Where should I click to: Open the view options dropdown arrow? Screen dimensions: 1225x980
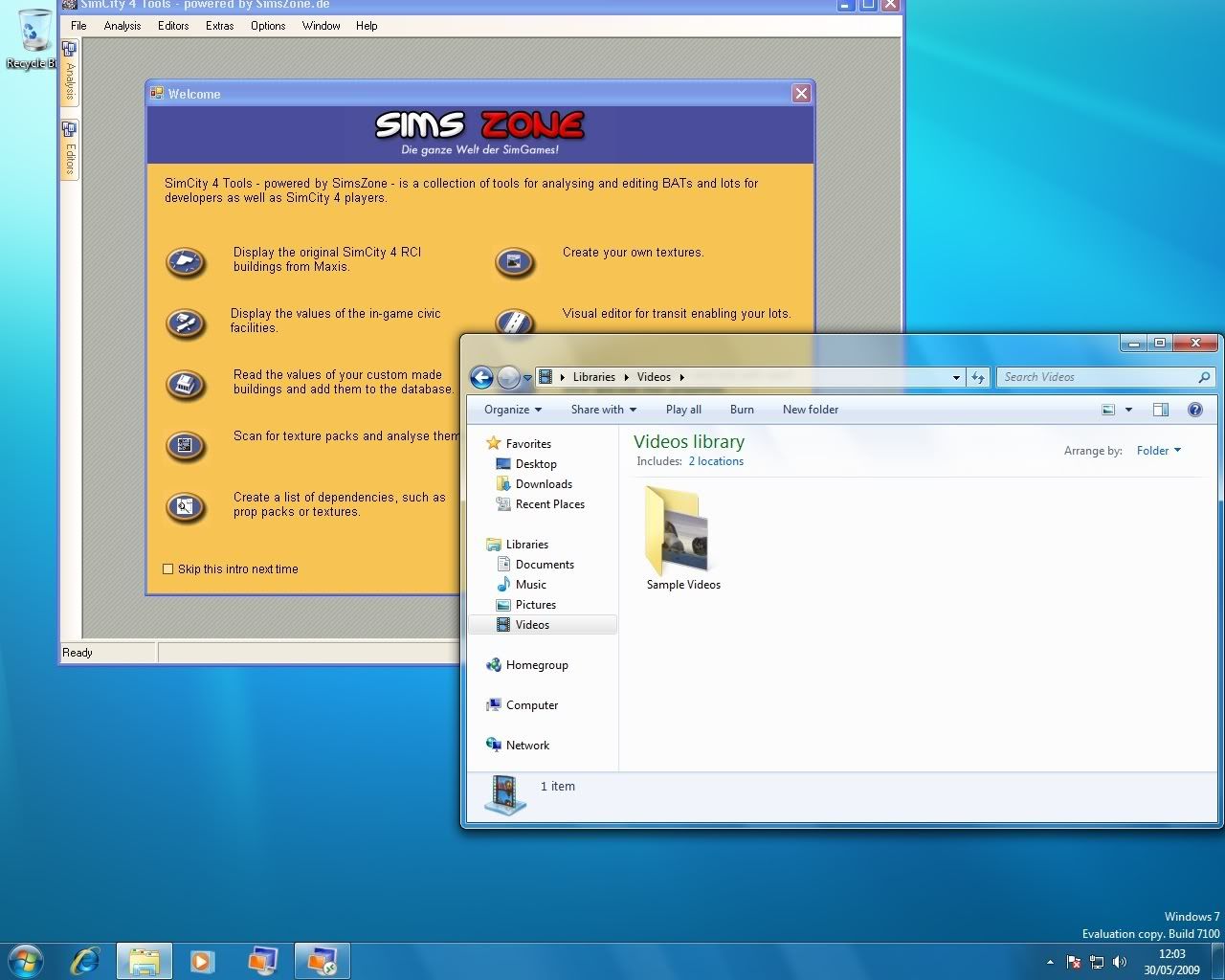coord(1128,410)
